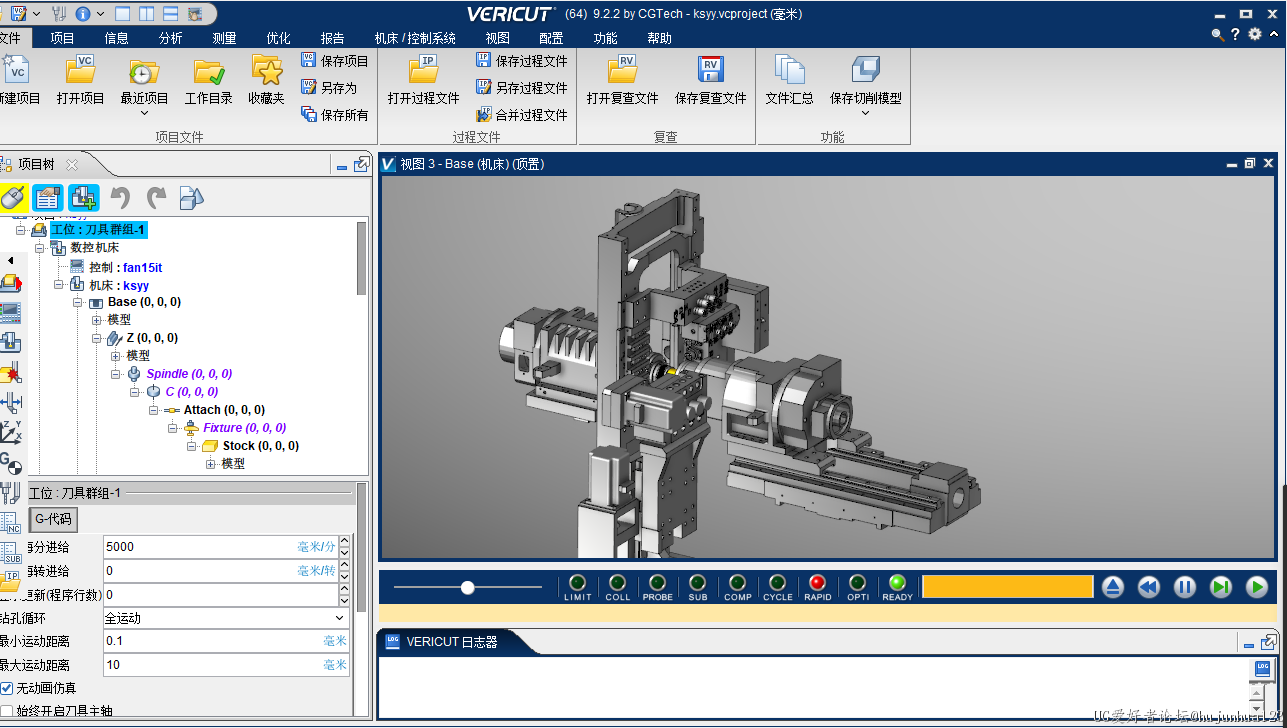Expand 模型 node under Stock

[x=211, y=464]
